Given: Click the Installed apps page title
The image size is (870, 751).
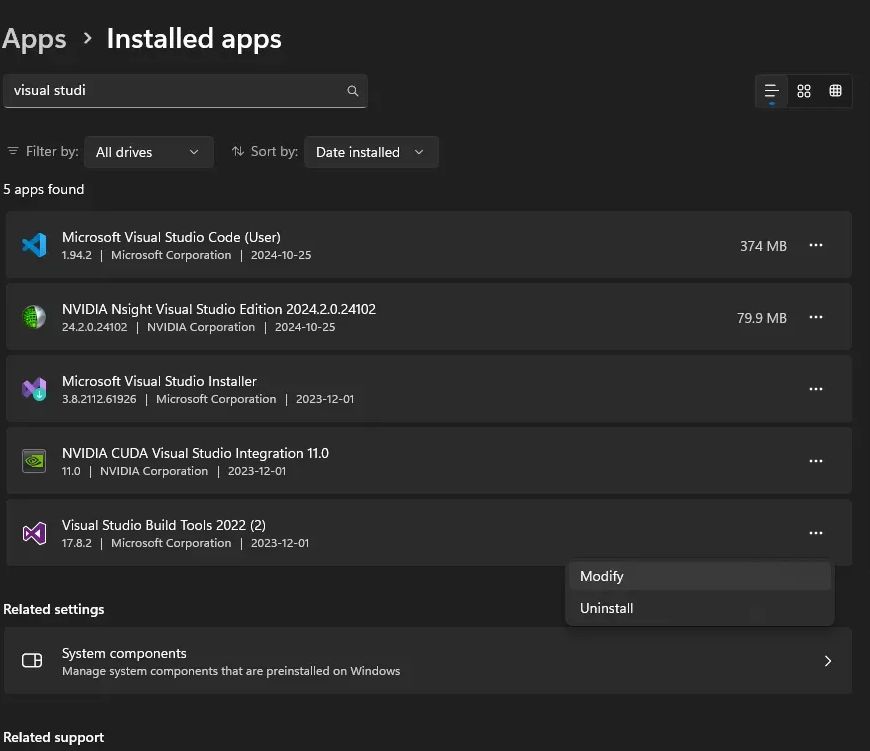Looking at the screenshot, I should (194, 39).
